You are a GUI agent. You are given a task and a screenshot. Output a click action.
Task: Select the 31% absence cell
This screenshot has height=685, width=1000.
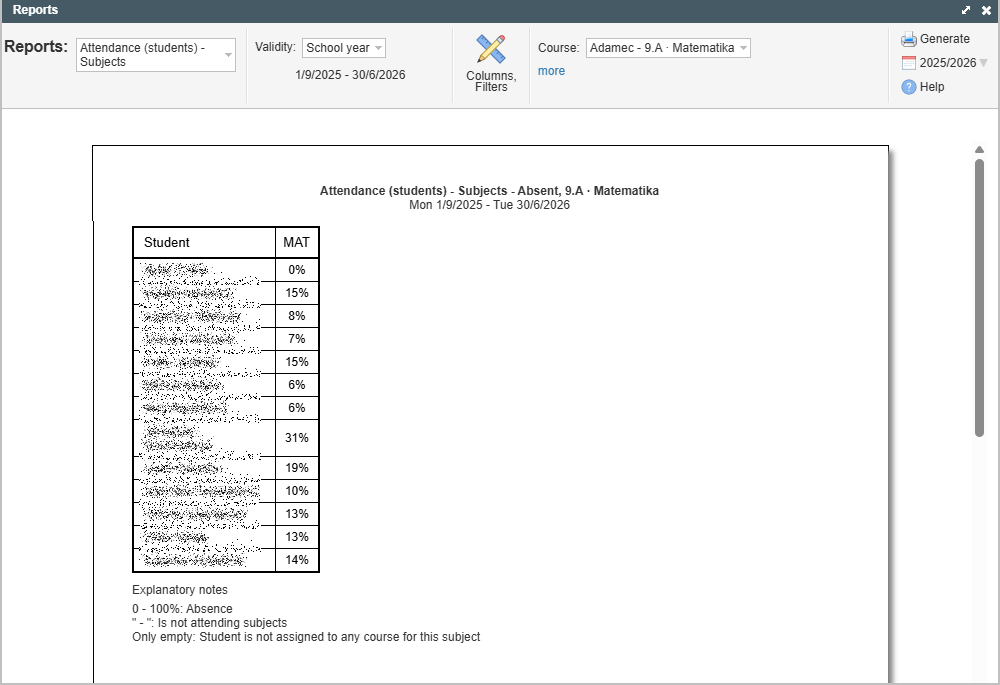tap(297, 438)
